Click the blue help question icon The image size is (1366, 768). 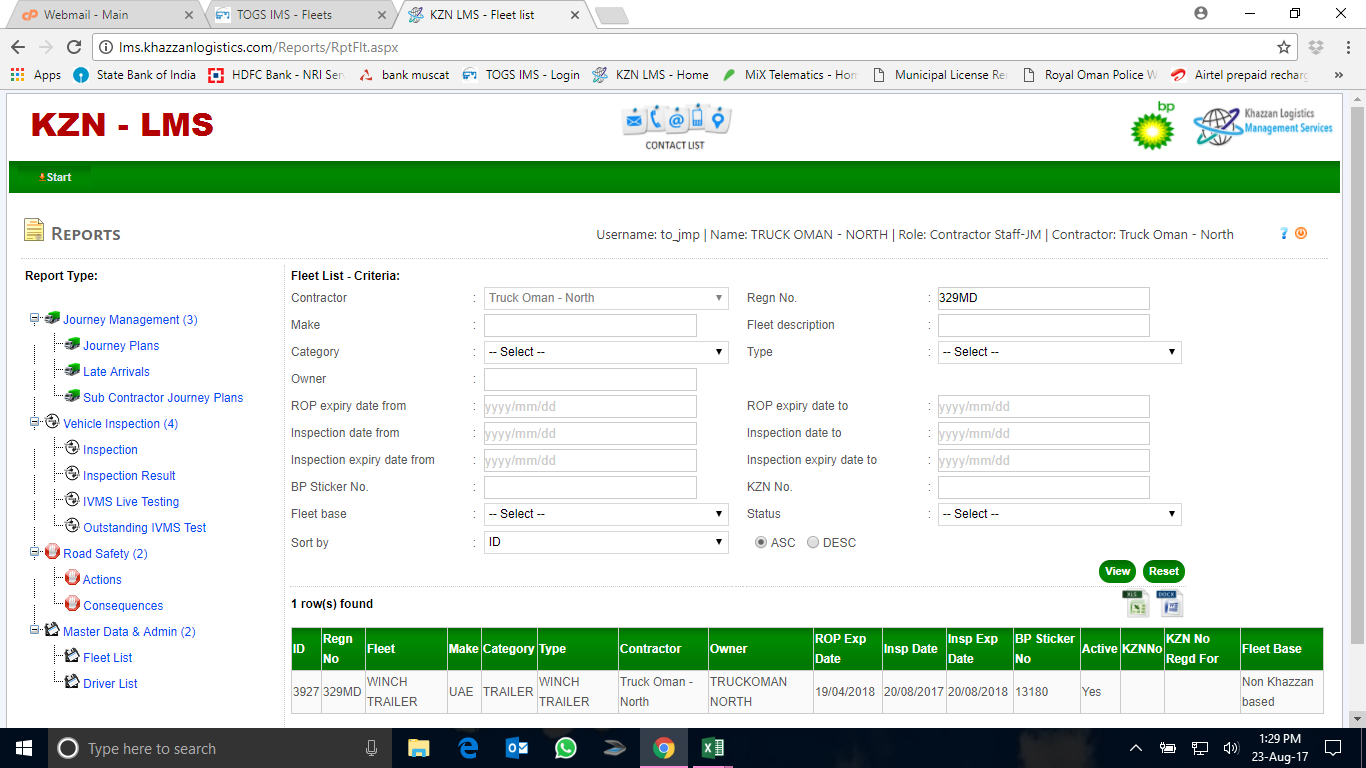point(1284,233)
